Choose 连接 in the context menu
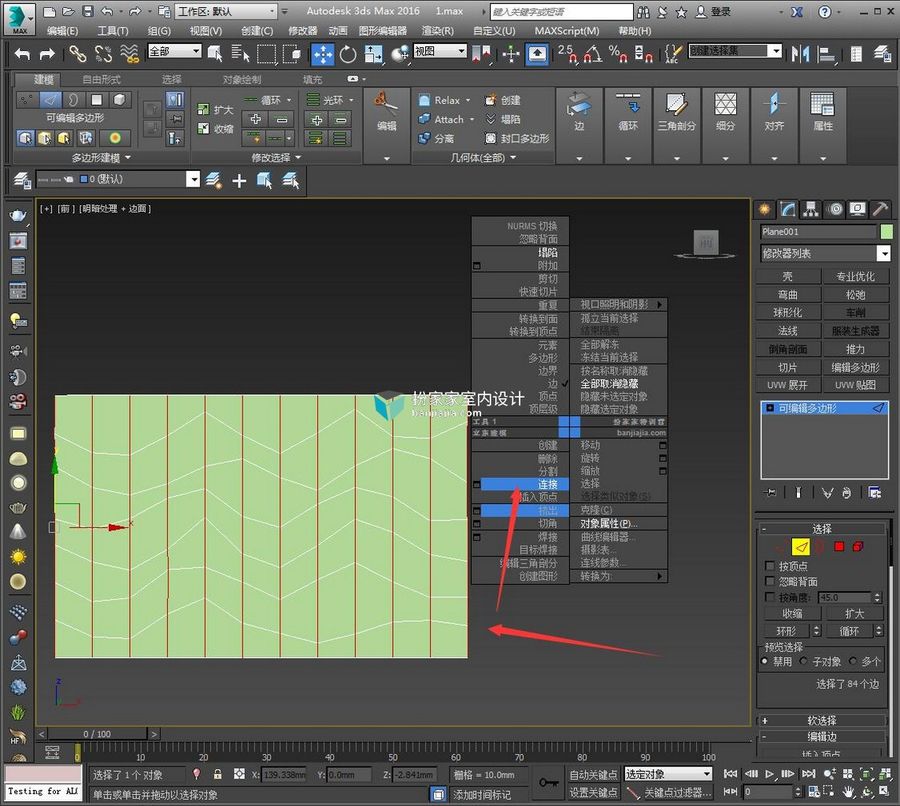The width and height of the screenshot is (900, 806). pos(524,484)
